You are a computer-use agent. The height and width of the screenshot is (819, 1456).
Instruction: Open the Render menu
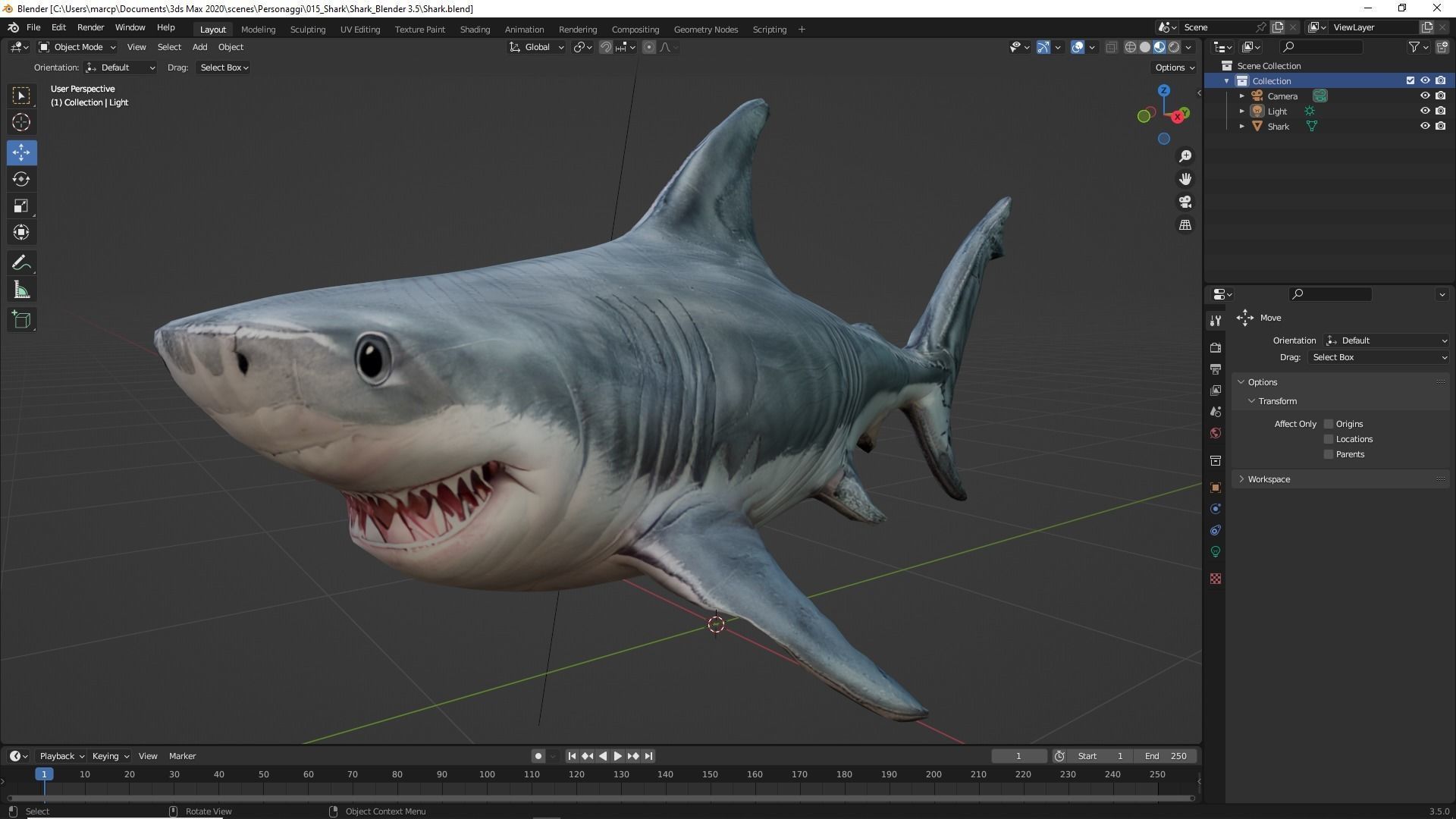point(90,27)
